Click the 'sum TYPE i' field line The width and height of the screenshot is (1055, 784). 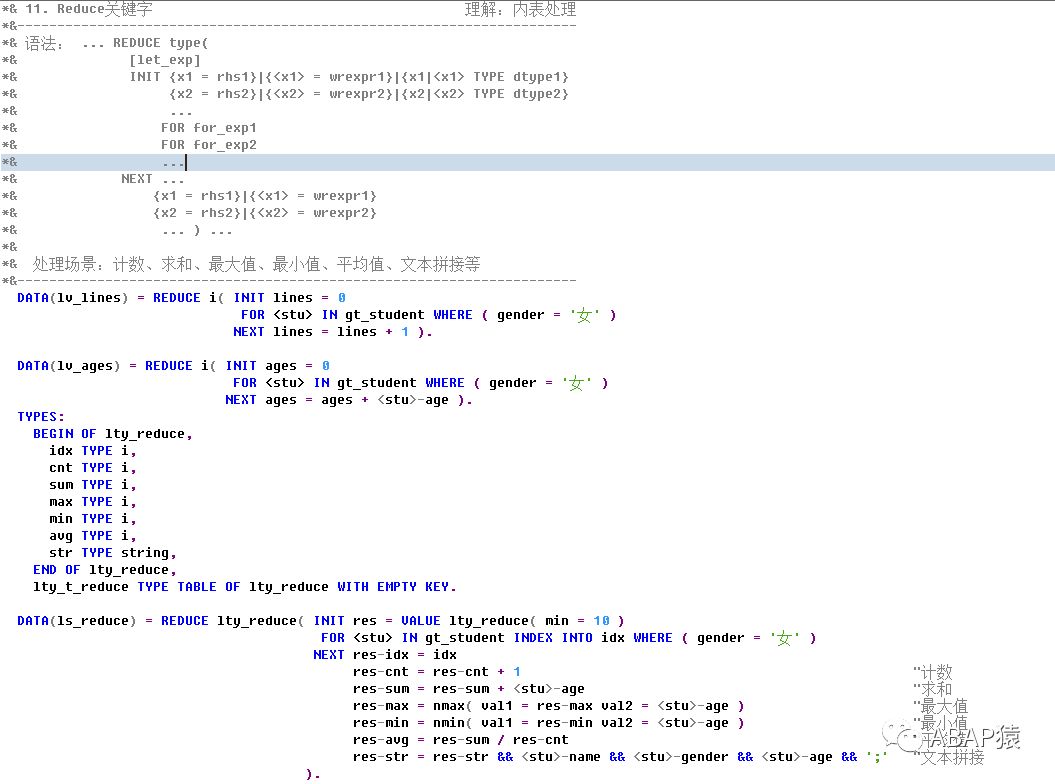tap(93, 485)
